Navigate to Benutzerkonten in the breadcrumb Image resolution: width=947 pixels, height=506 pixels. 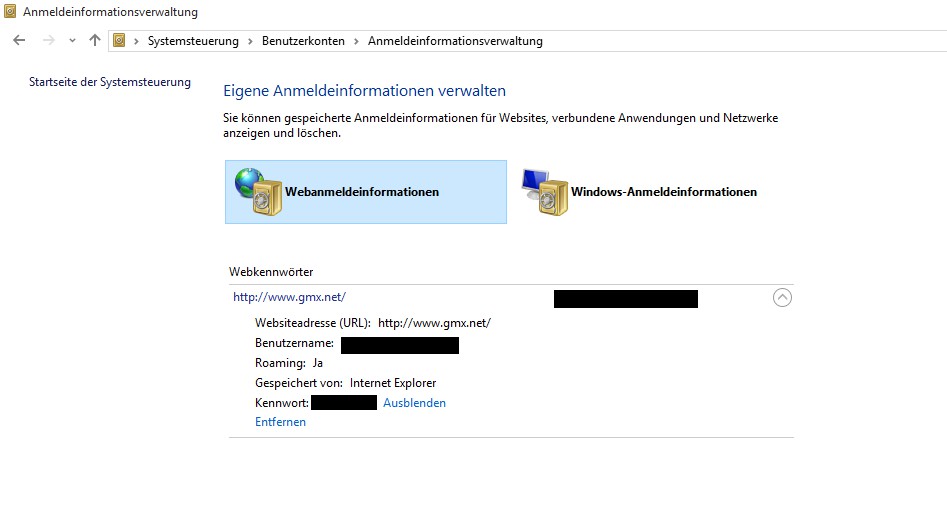coord(303,41)
